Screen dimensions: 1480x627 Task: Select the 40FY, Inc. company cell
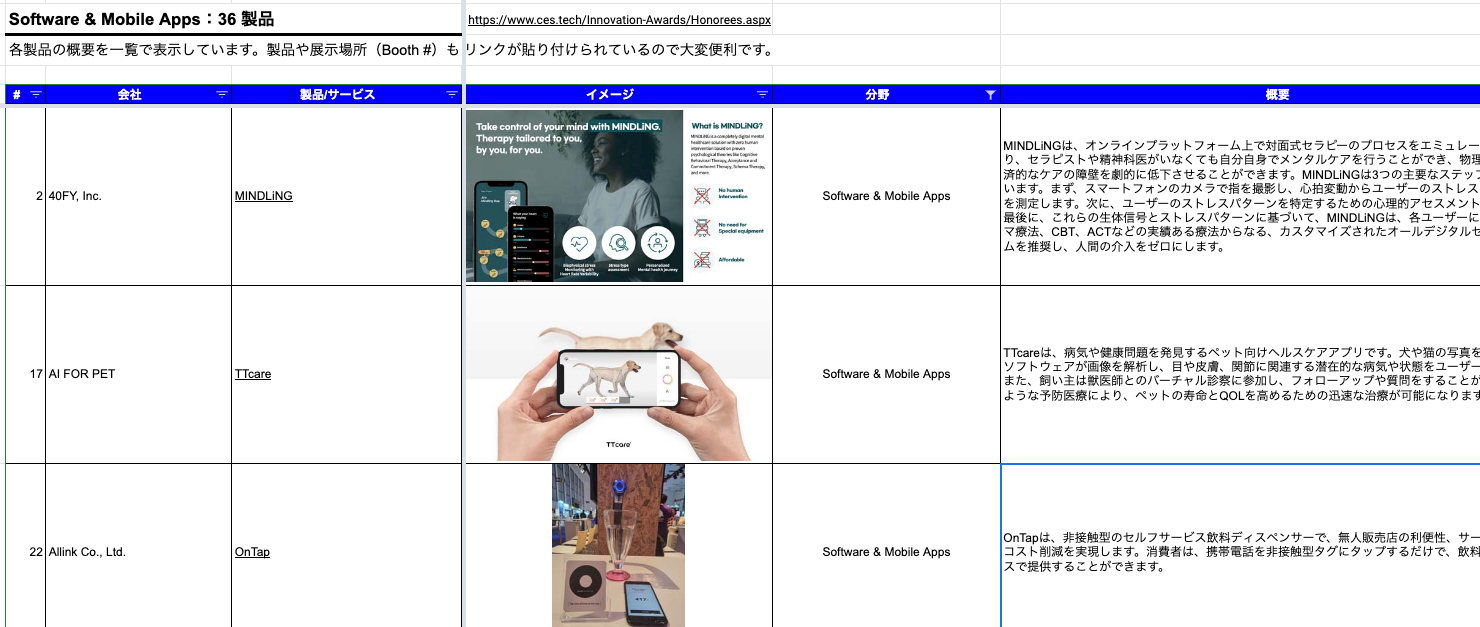pos(139,196)
